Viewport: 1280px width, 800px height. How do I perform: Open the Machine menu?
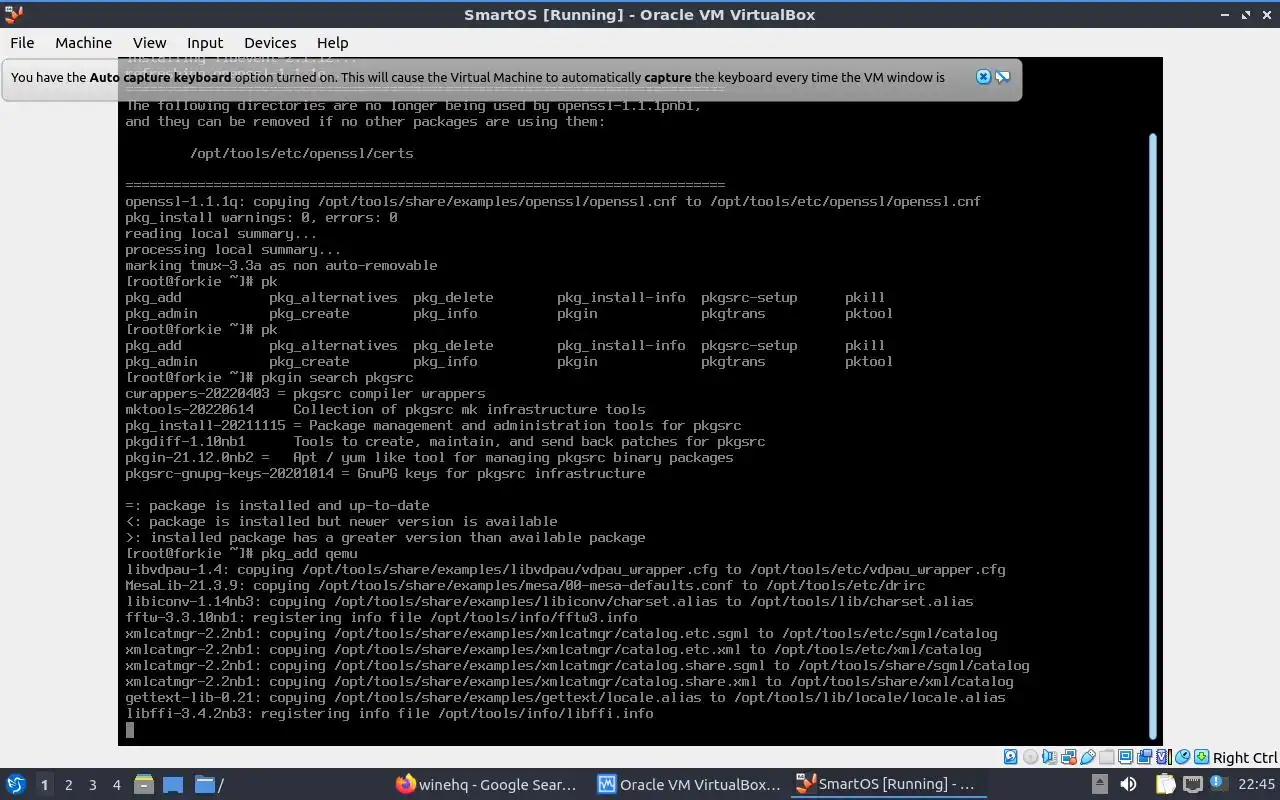point(83,42)
